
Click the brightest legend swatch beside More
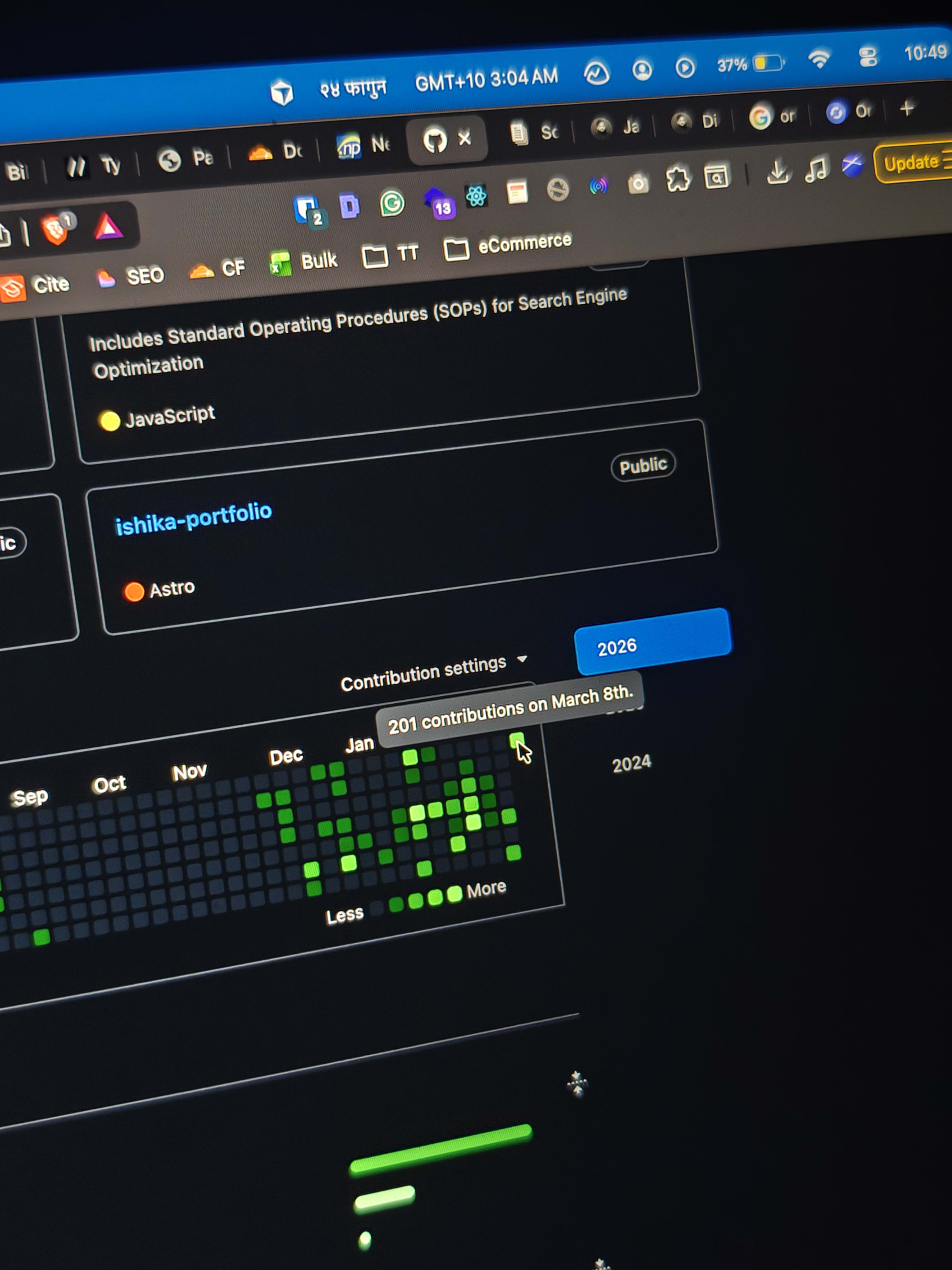coord(455,893)
